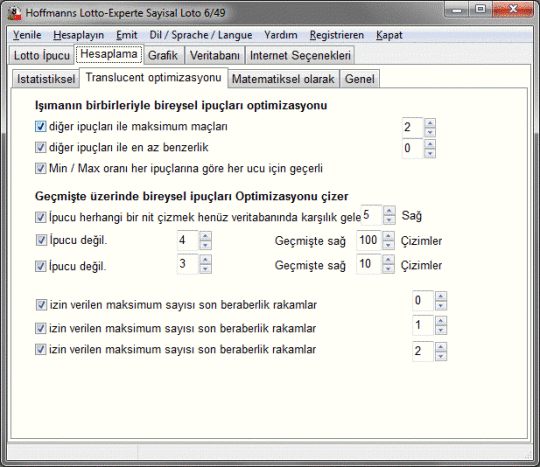Decrease the İpucu değil value of 4

point(205,245)
